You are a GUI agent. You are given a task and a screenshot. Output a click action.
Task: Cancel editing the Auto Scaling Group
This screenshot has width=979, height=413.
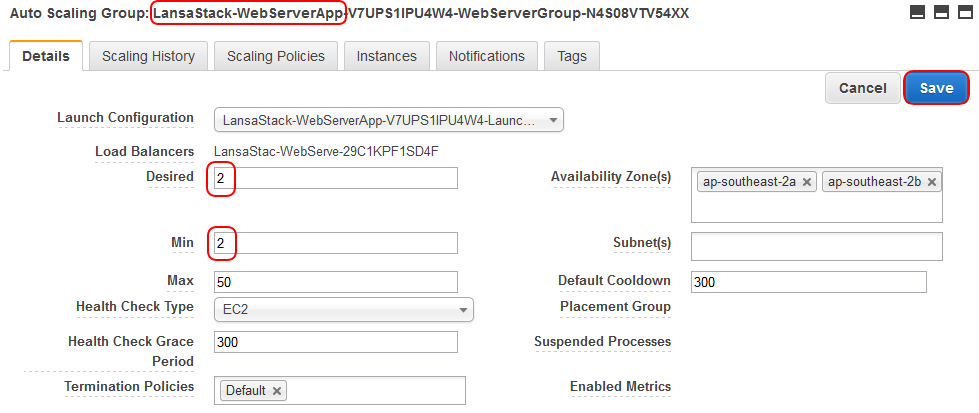click(862, 88)
